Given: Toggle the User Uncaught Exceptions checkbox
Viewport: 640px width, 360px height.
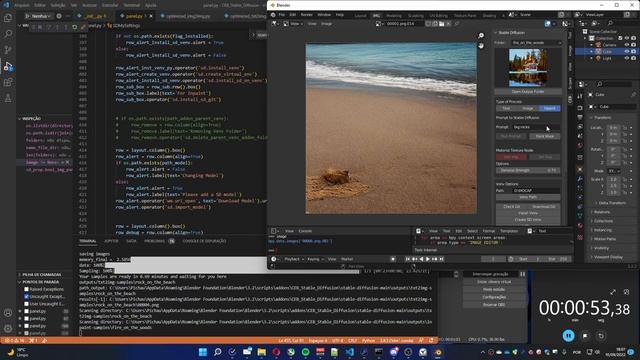Looking at the screenshot, I should pos(27,304).
